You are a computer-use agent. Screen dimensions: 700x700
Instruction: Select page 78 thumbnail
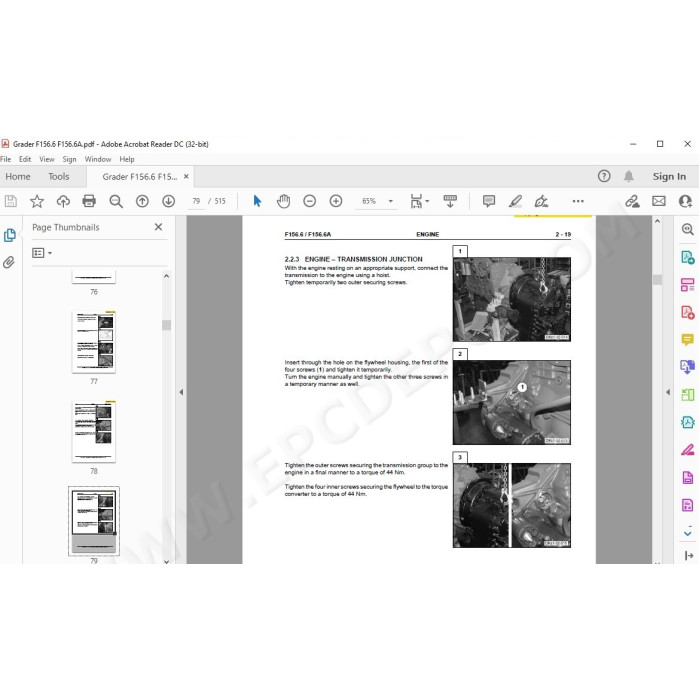[94, 432]
